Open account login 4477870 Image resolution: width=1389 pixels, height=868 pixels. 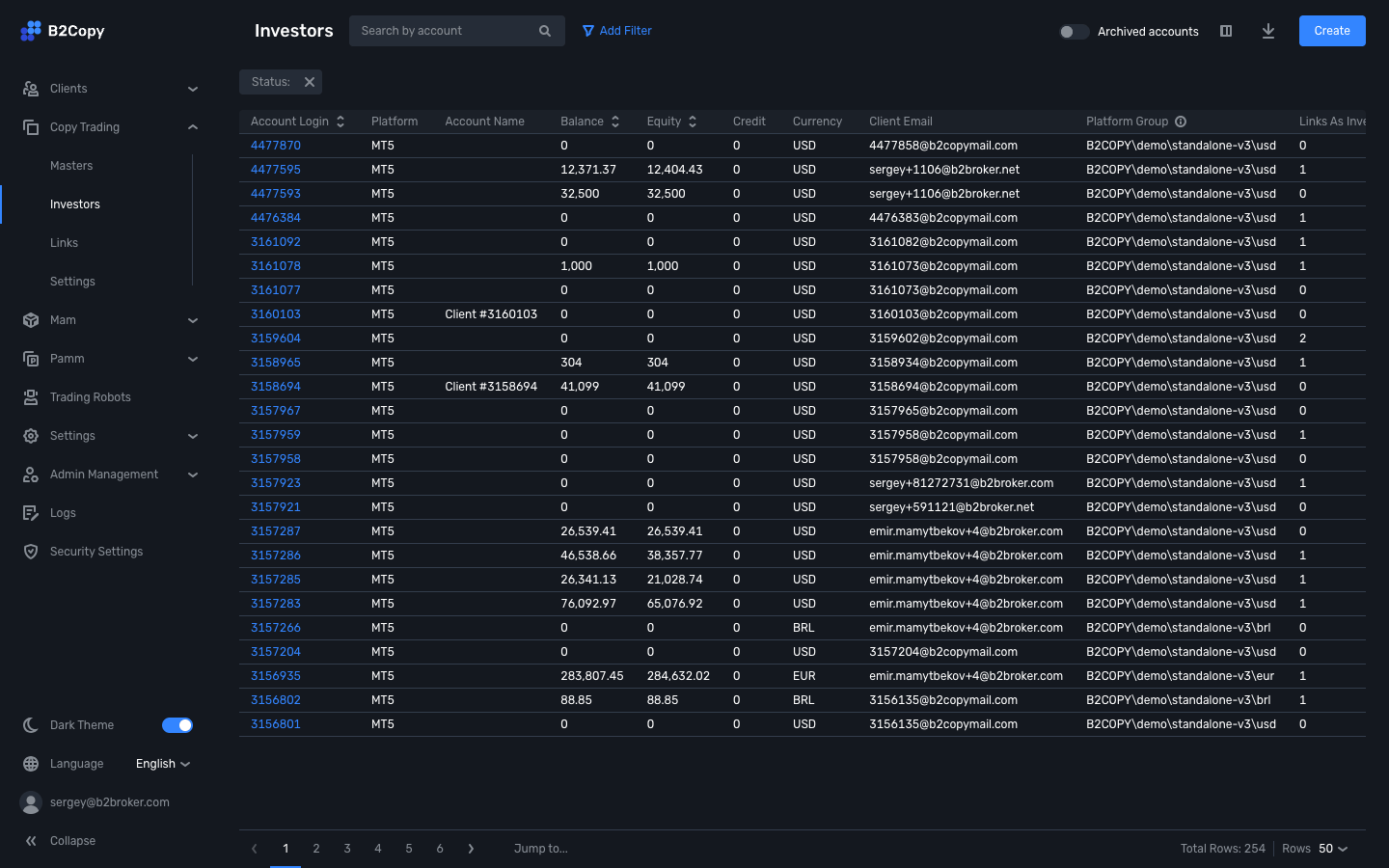(x=276, y=146)
